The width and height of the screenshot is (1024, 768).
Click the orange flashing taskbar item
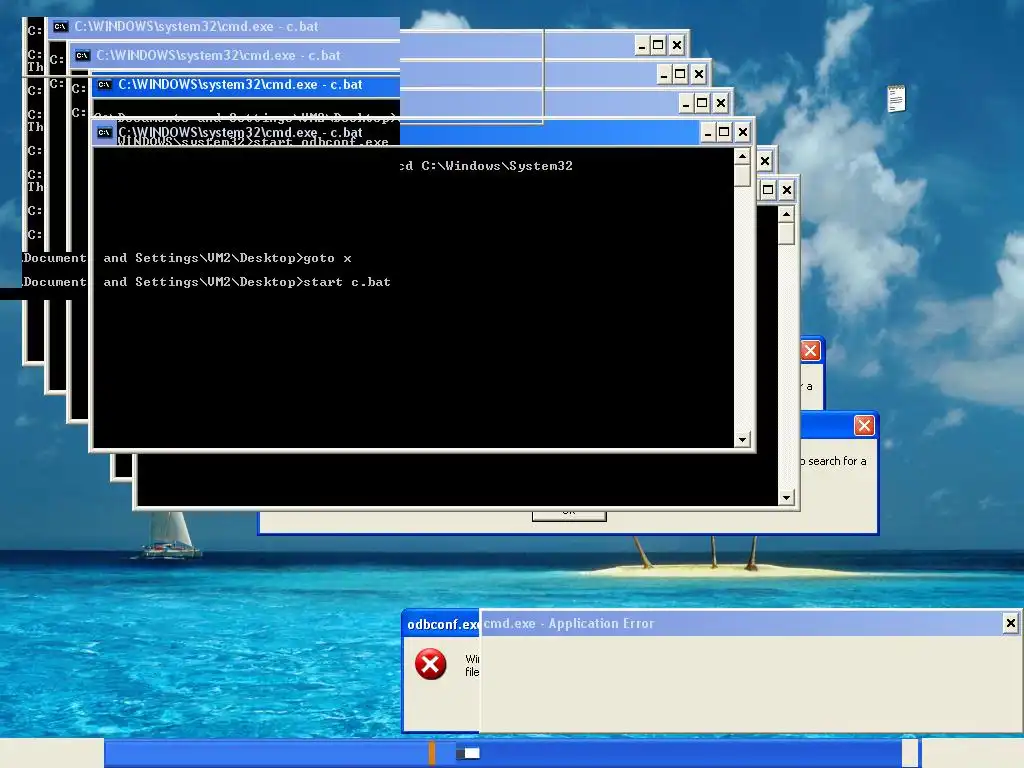pos(432,753)
